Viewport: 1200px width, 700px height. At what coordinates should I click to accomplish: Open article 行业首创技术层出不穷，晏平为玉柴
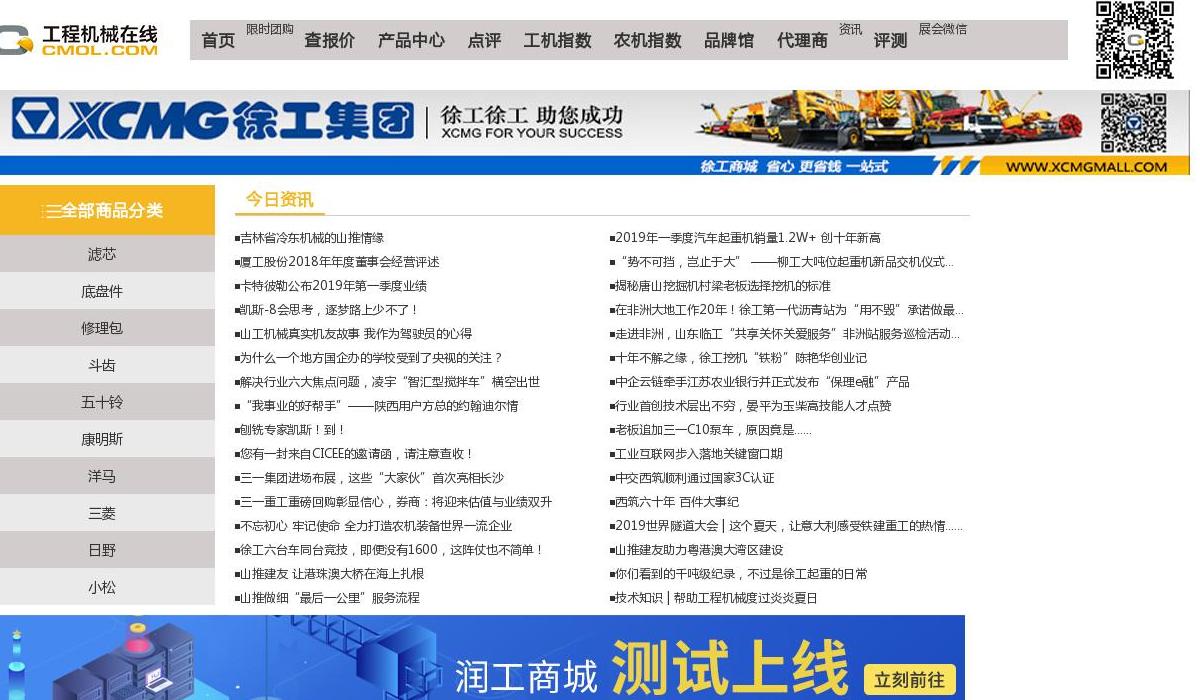coord(750,406)
